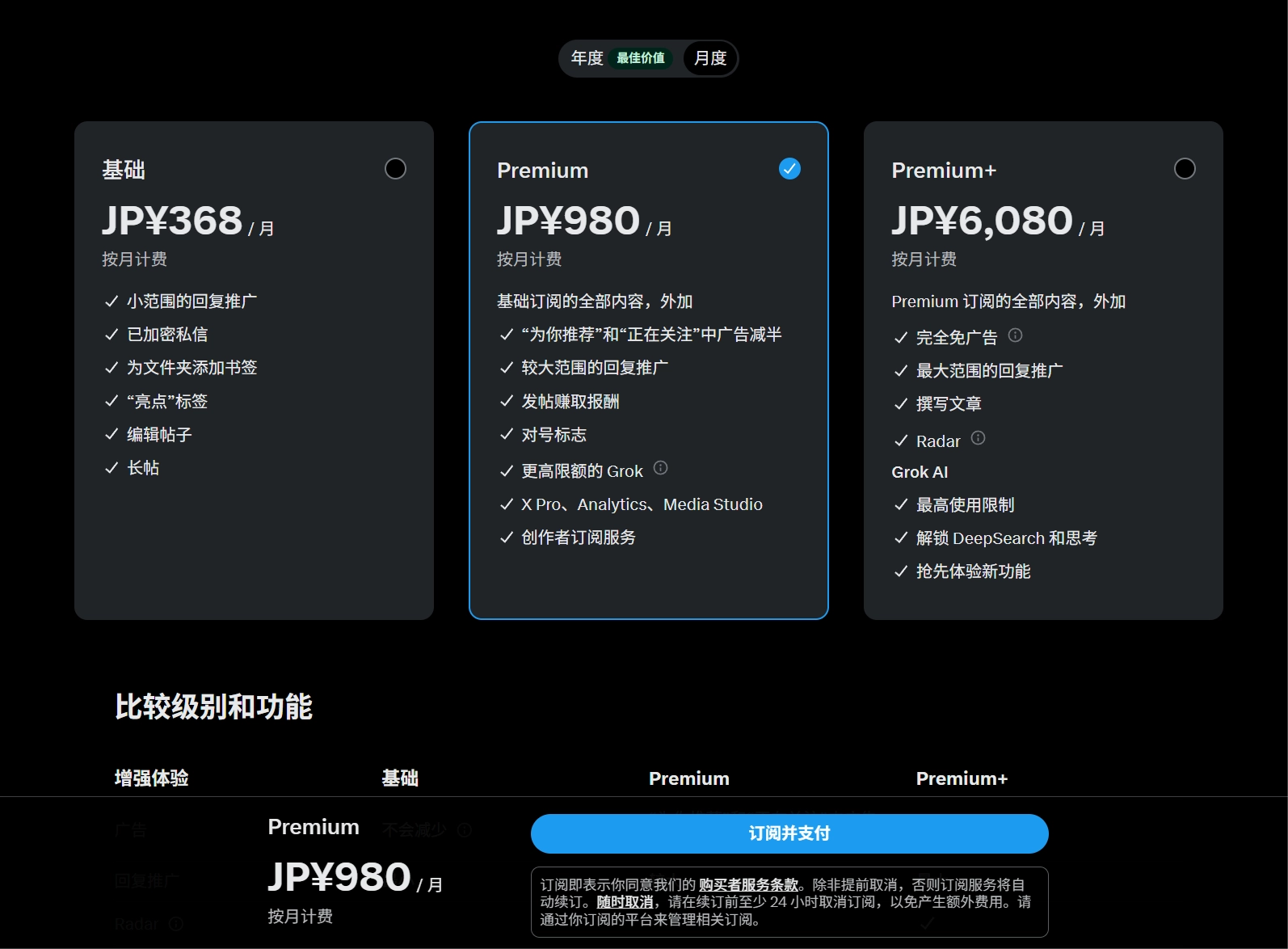This screenshot has width=1288, height=949.
Task: Select the Premium plan radio button
Action: click(789, 168)
